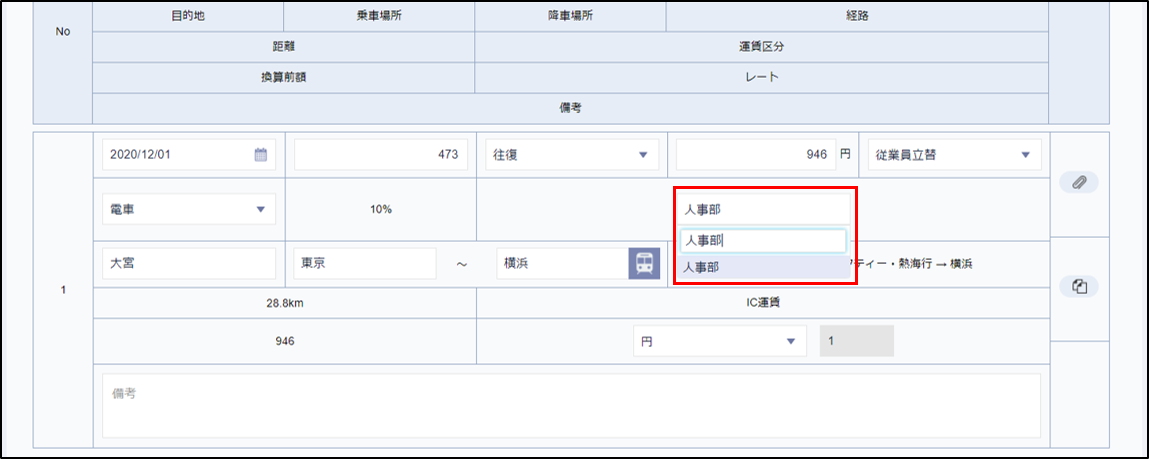Expand the 従業員立替 payment dropdown
The width and height of the screenshot is (1149, 459).
tap(954, 155)
